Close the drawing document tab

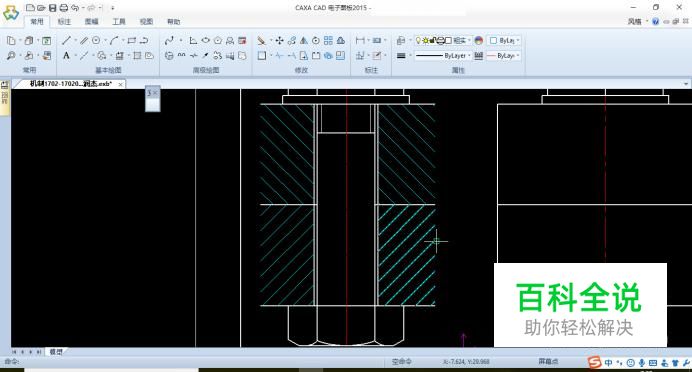(x=120, y=84)
